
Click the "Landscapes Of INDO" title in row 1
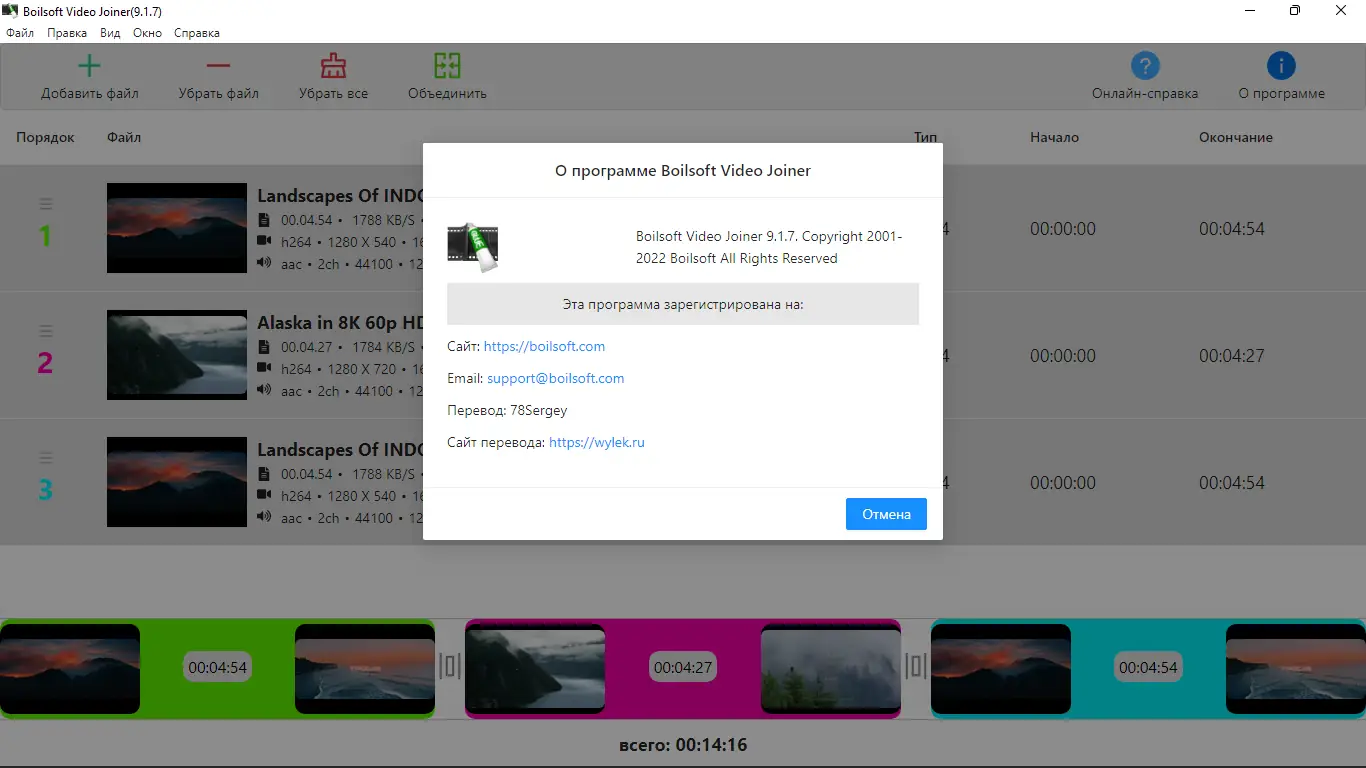point(340,196)
